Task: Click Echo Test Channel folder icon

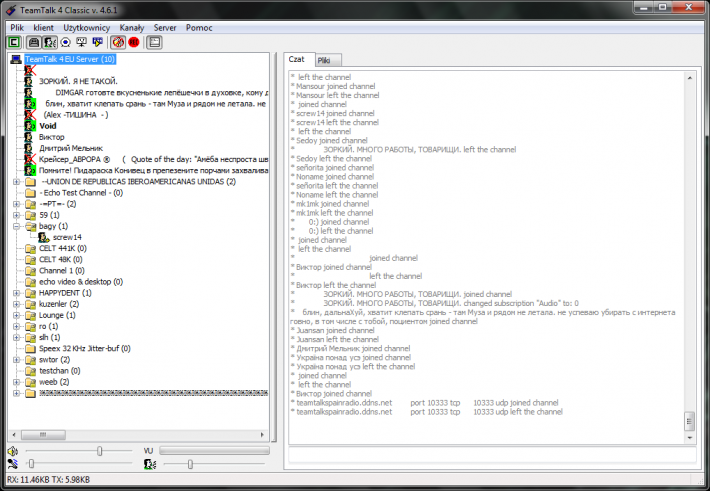Action: coord(30,193)
